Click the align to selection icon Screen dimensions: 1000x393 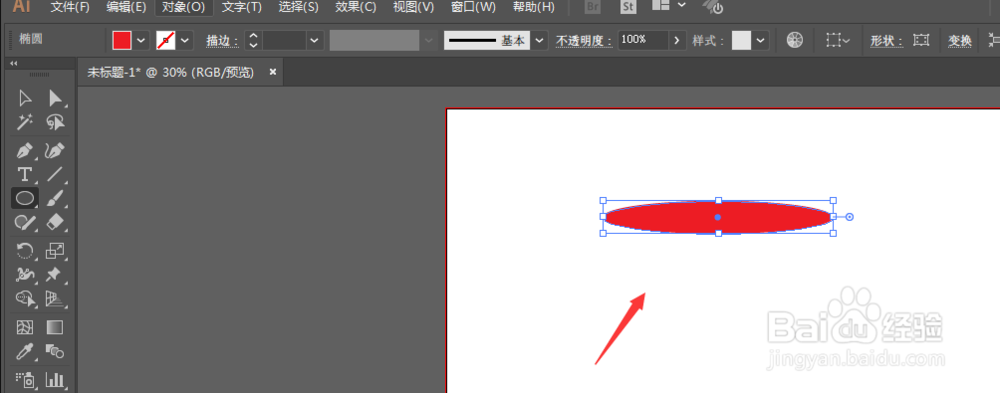tap(834, 40)
